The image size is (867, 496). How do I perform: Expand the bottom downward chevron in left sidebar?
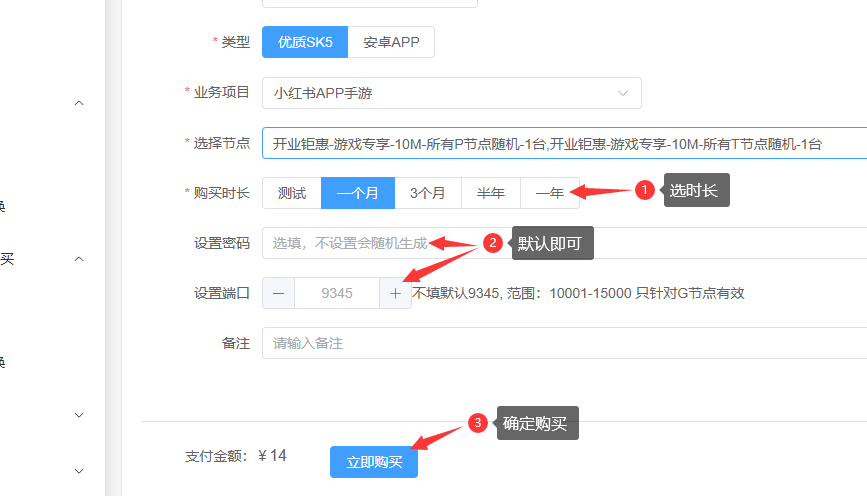click(x=80, y=470)
